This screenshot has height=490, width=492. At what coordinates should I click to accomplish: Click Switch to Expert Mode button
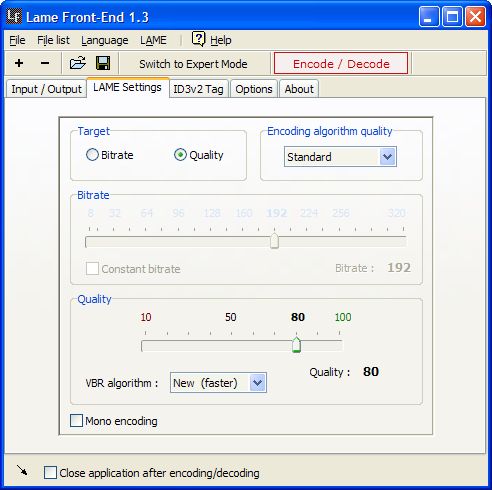coord(193,64)
